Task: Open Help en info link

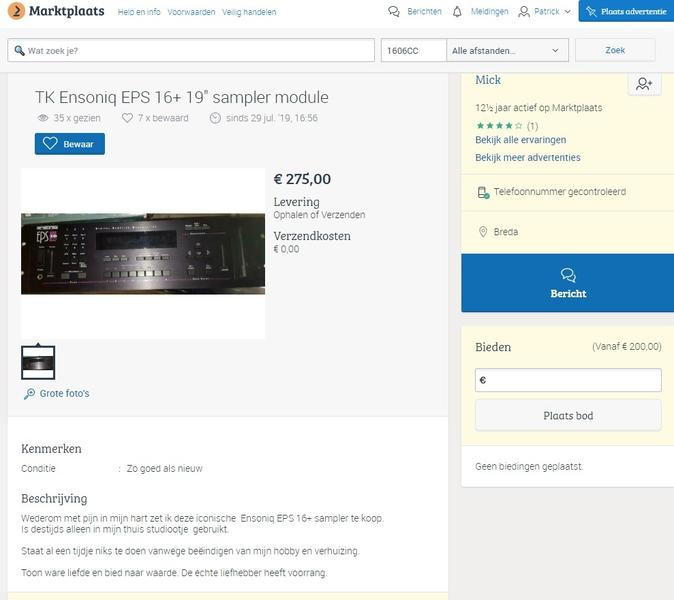Action: point(139,12)
